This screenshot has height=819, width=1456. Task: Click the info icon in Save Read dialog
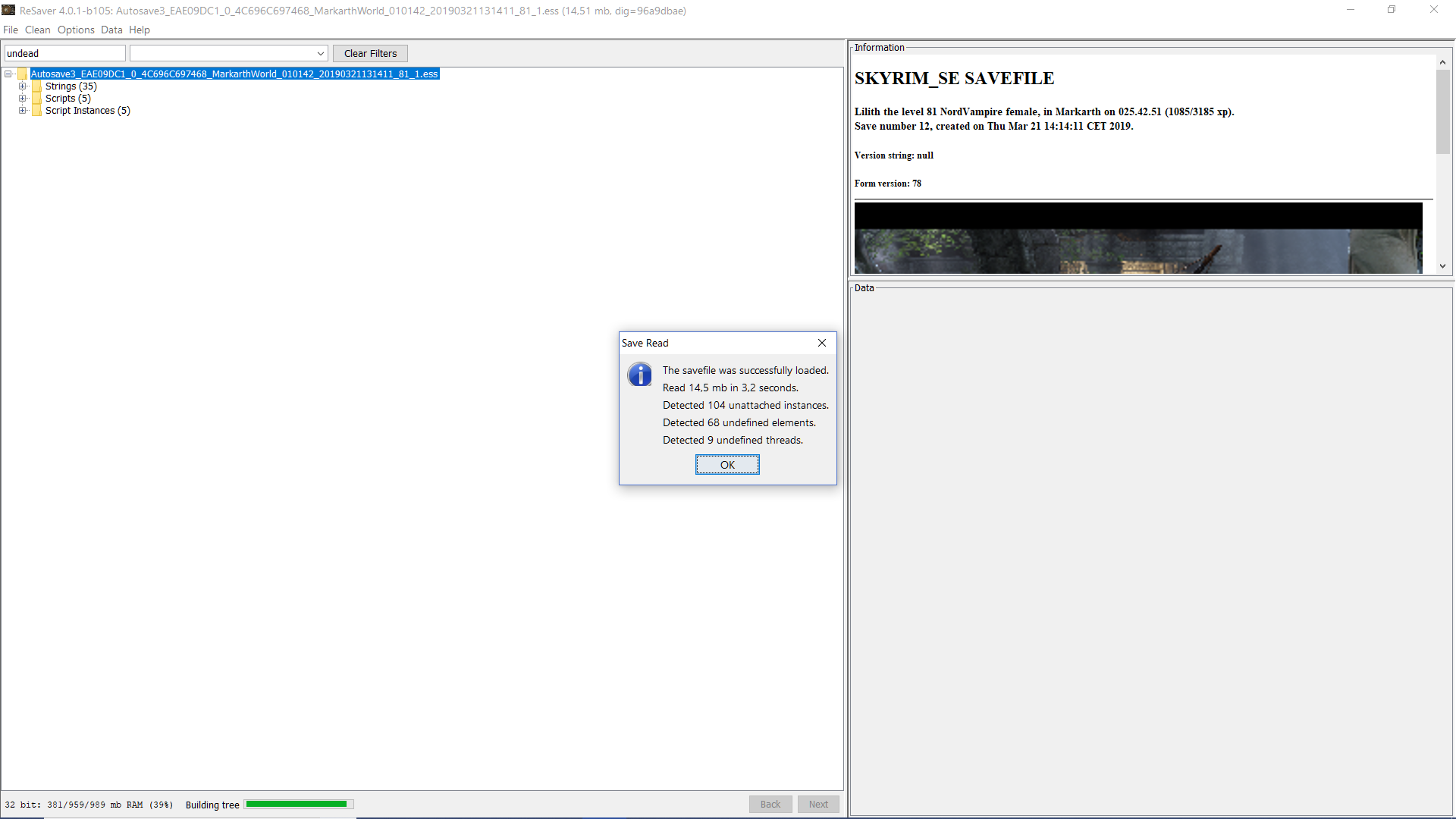(639, 375)
